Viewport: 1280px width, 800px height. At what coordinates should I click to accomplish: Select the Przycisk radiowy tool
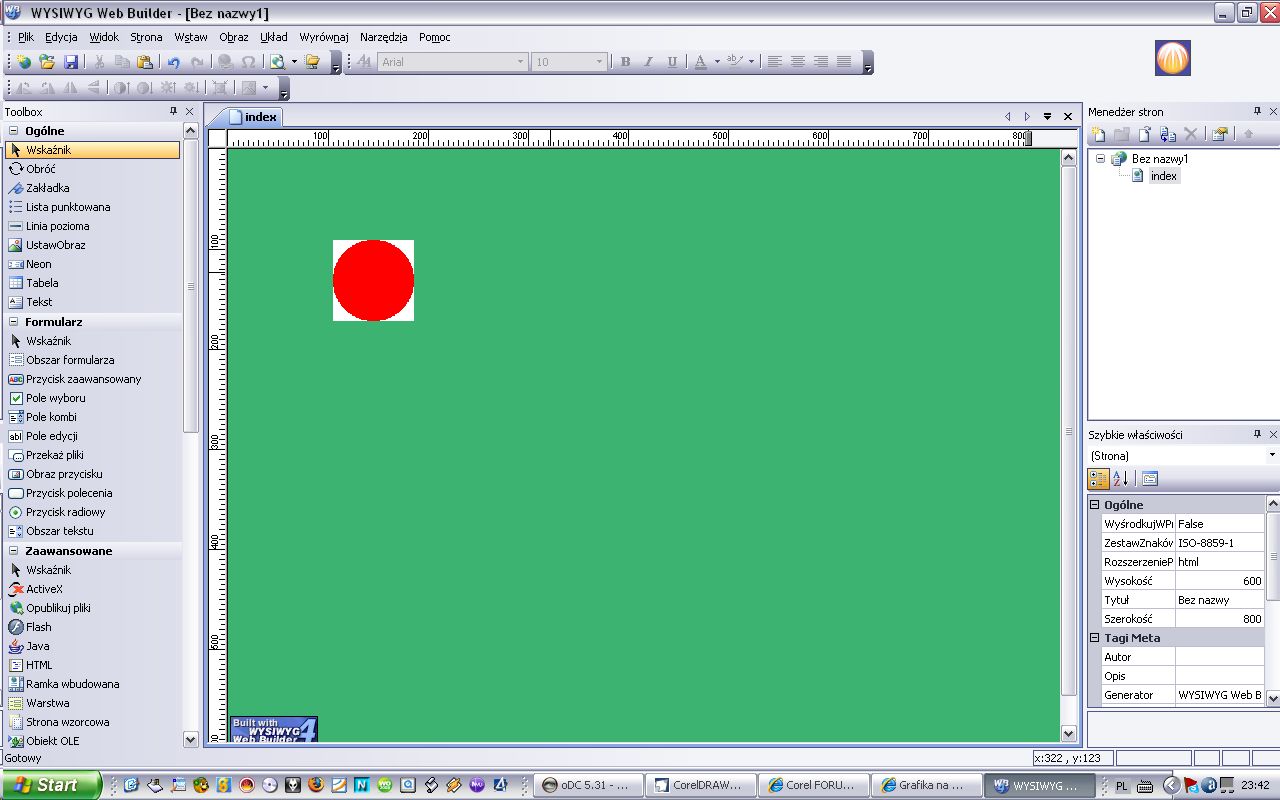tap(65, 512)
